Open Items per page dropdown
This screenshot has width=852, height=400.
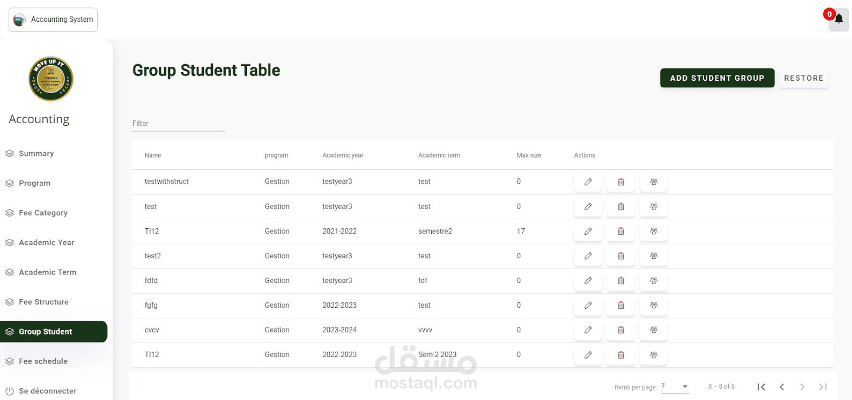[675, 386]
